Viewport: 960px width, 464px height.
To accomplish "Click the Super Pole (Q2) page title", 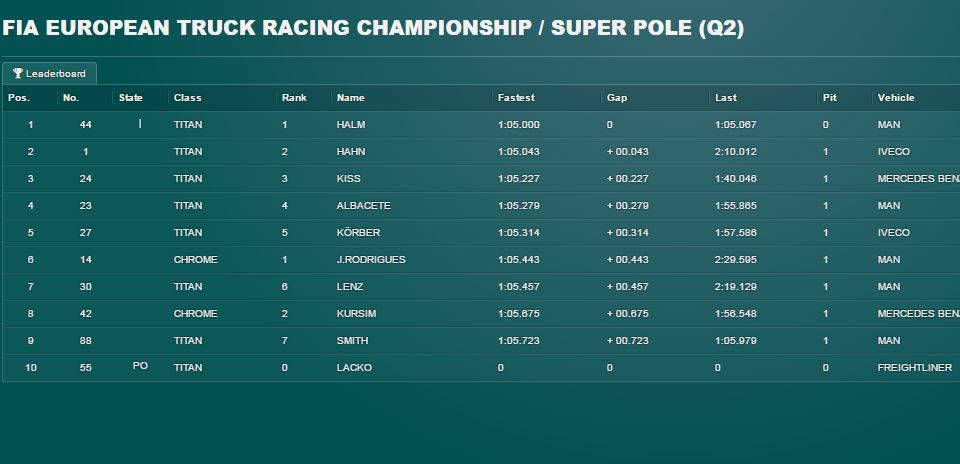I will click(647, 28).
